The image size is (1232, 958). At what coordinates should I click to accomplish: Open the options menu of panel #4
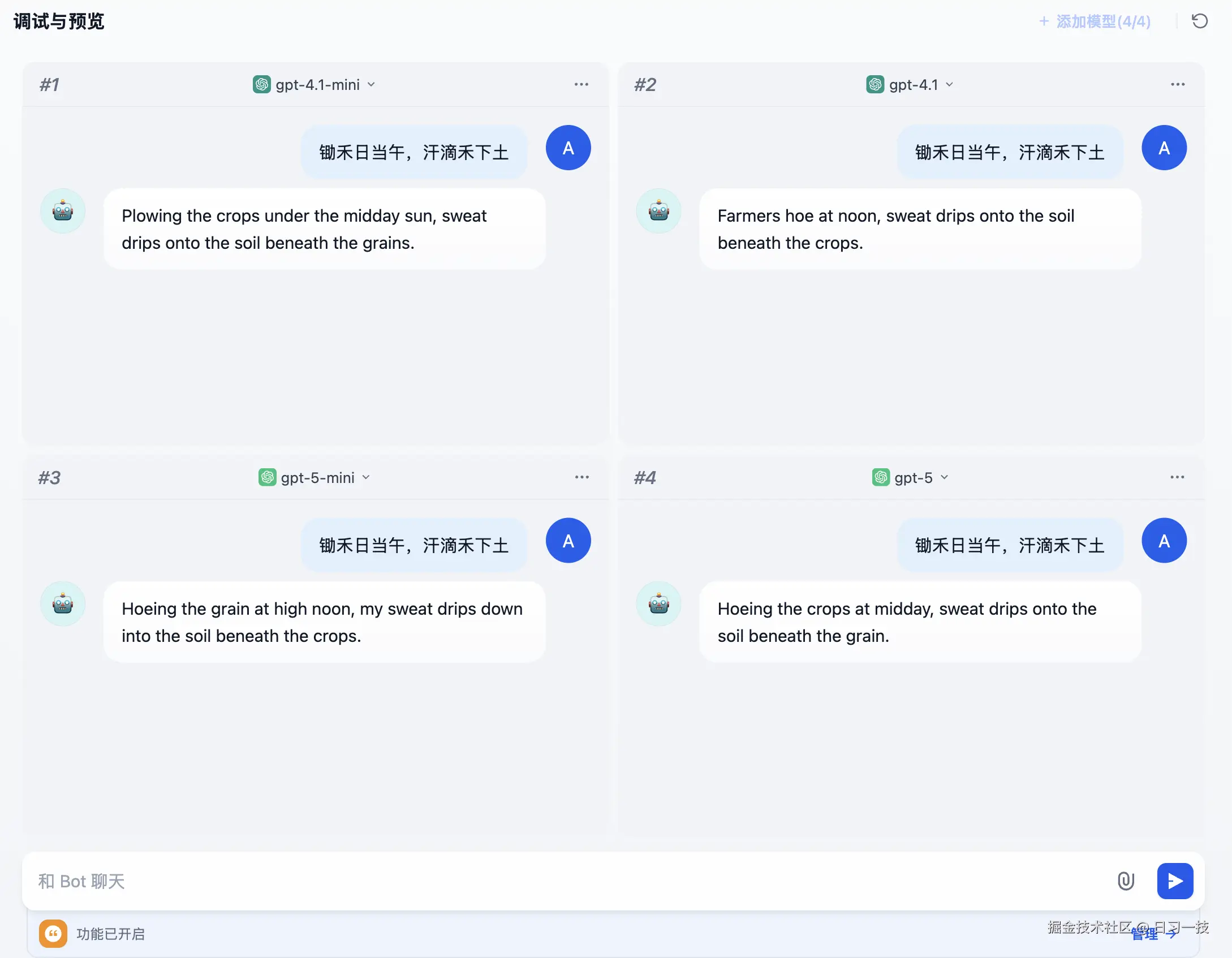pos(1177,477)
